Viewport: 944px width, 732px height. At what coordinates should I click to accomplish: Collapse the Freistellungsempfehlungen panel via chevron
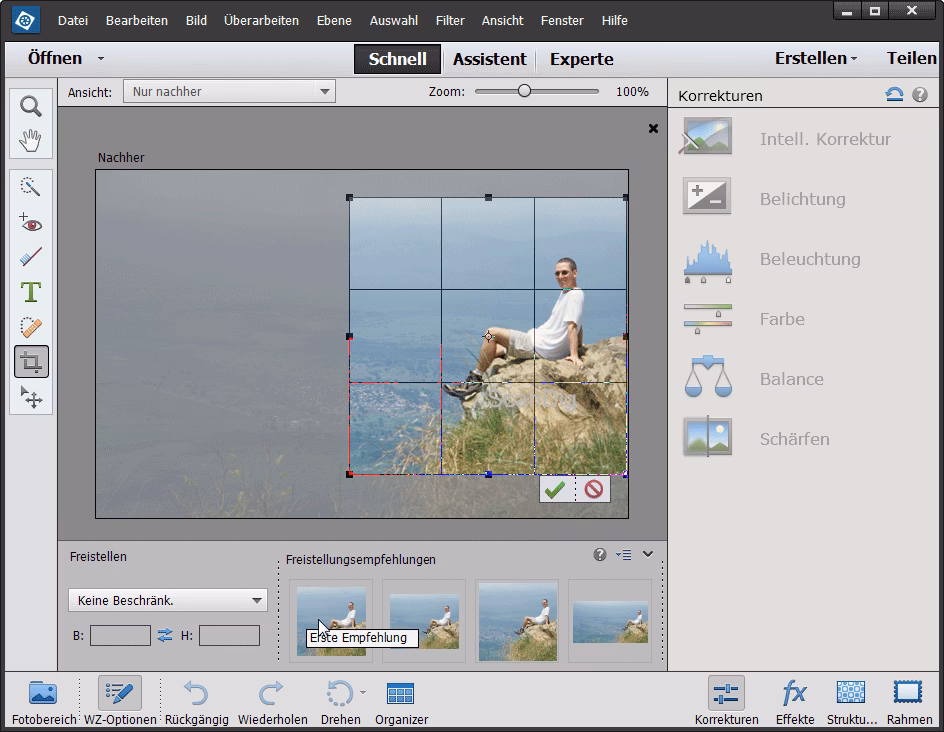(646, 554)
